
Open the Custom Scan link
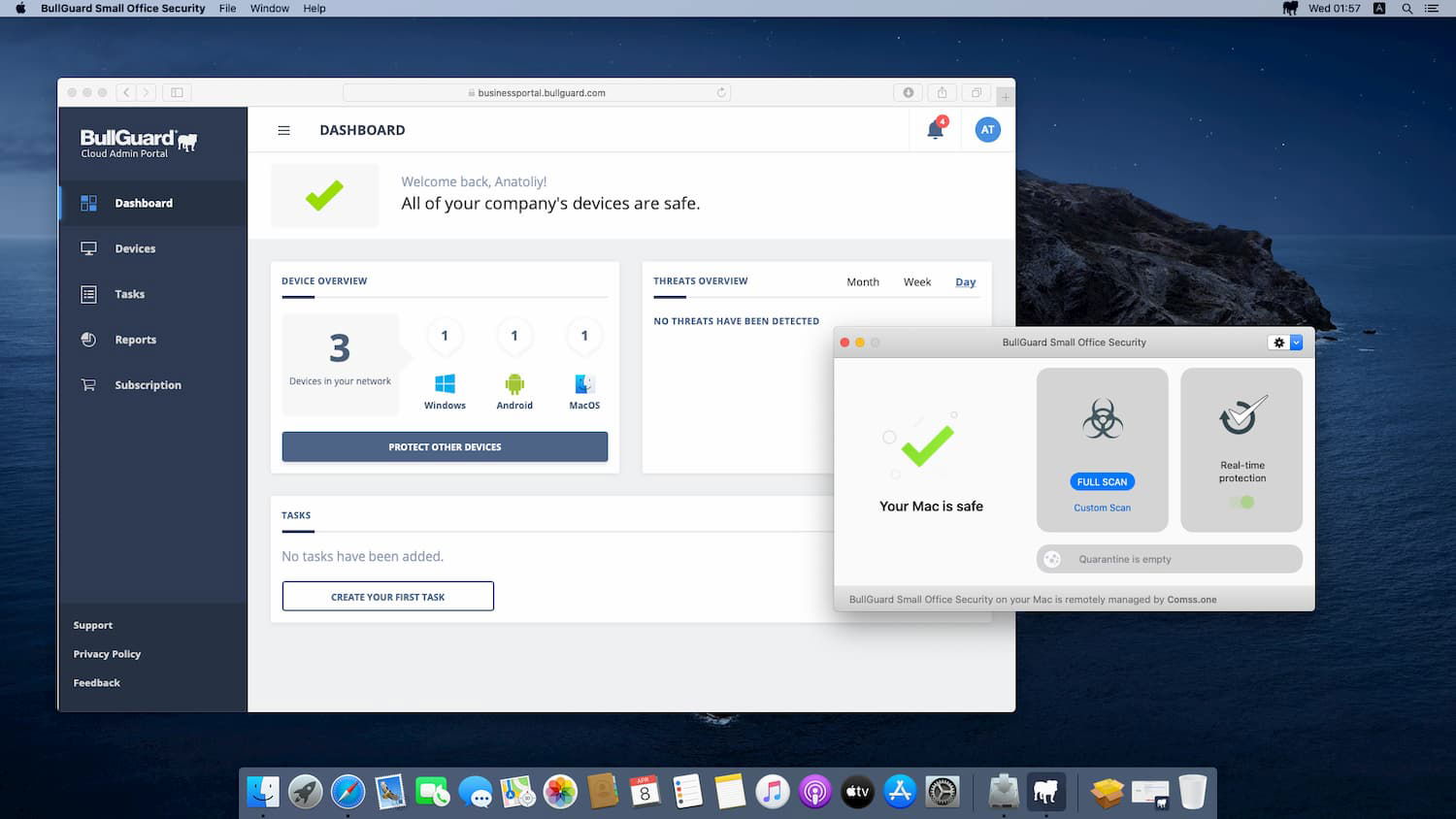click(1103, 508)
